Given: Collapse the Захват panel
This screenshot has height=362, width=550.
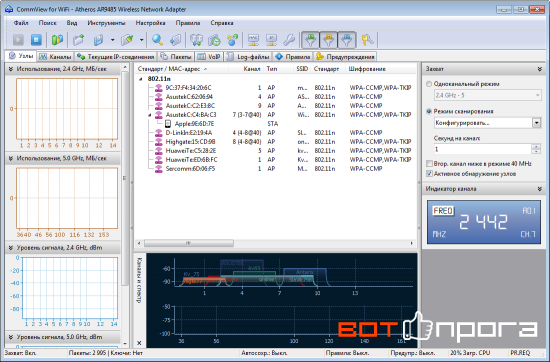Looking at the screenshot, I should (x=539, y=69).
